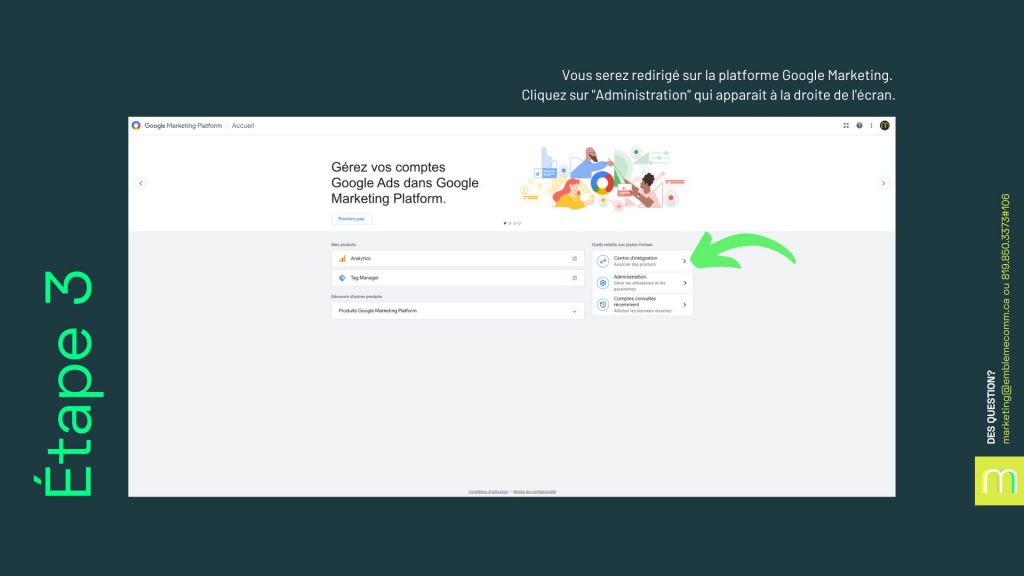Screen dimensions: 1024x576
Task: Click the carousel illustration image
Action: point(603,178)
